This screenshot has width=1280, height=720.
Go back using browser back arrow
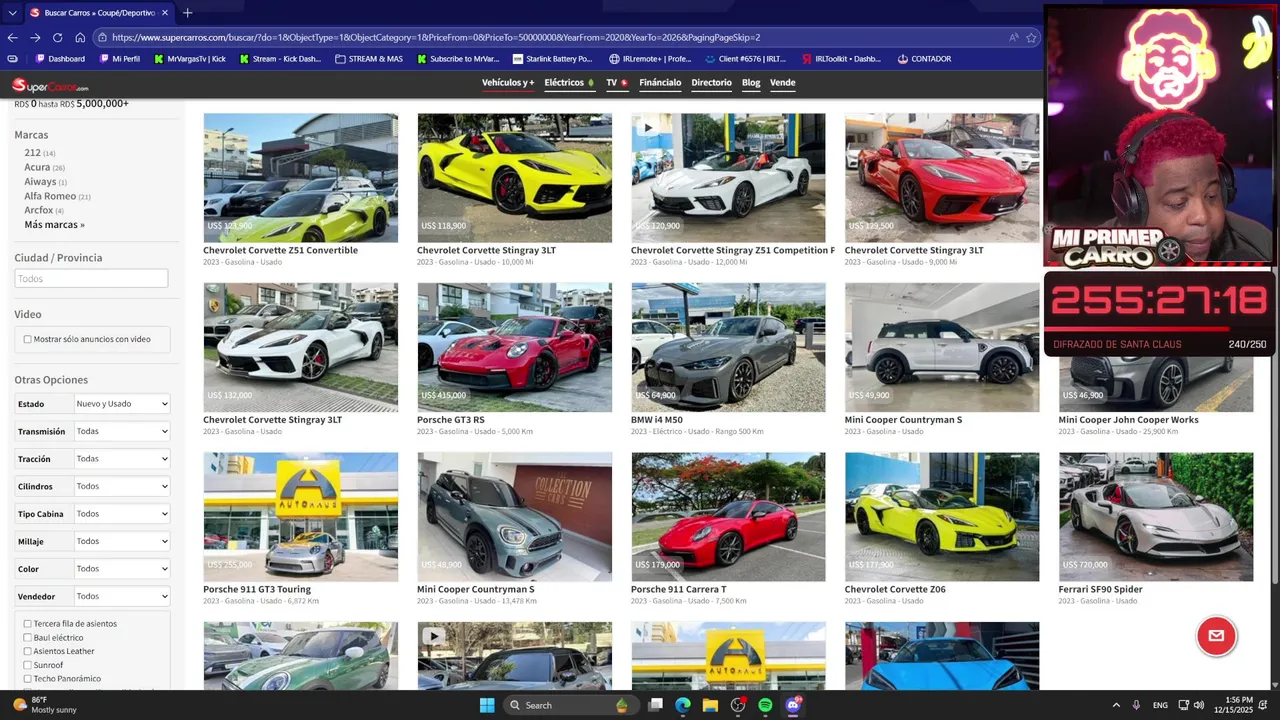(x=12, y=37)
